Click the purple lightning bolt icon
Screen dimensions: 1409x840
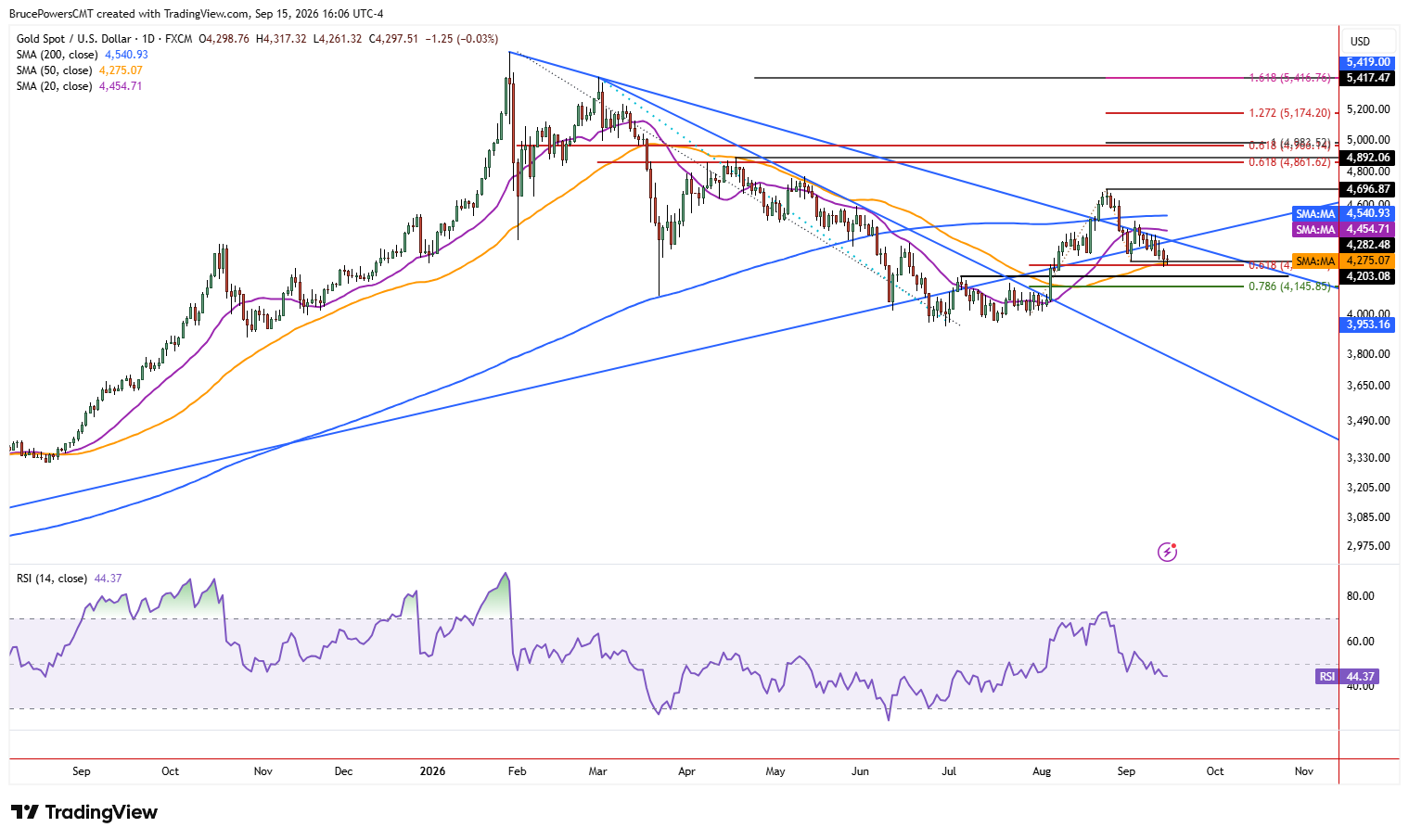[1167, 553]
